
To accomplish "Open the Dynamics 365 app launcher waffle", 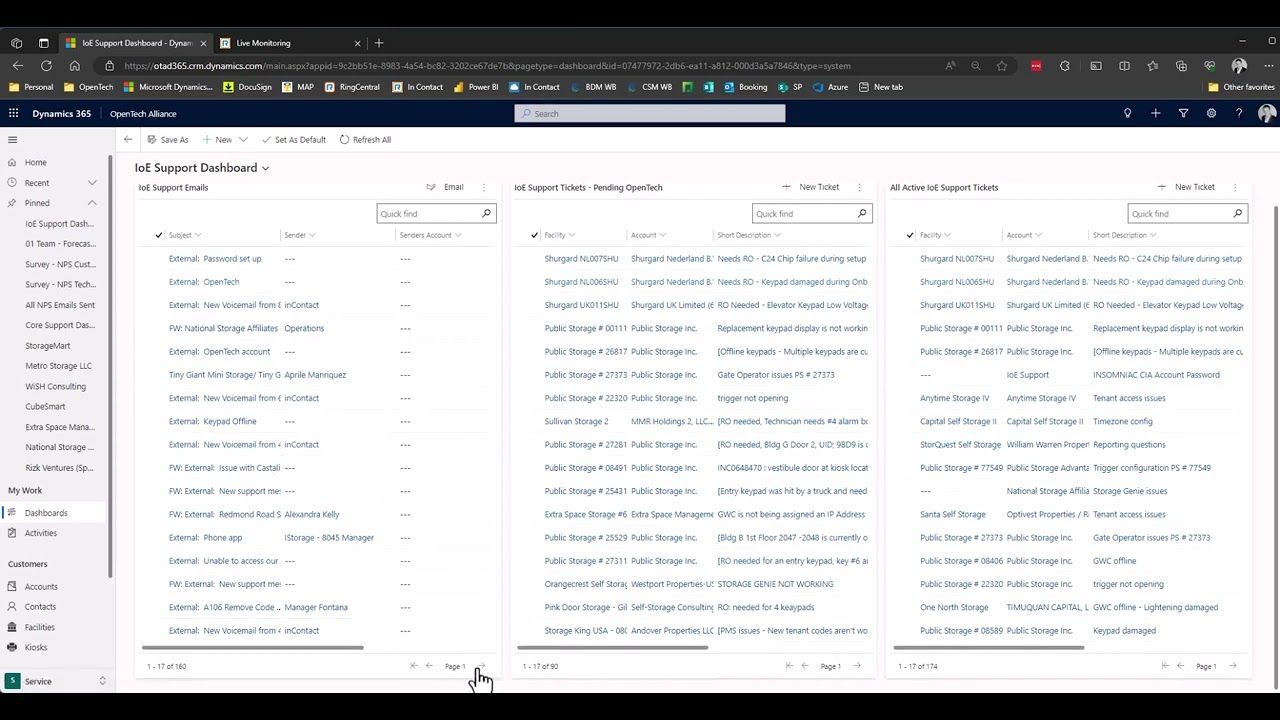I will click(x=14, y=113).
